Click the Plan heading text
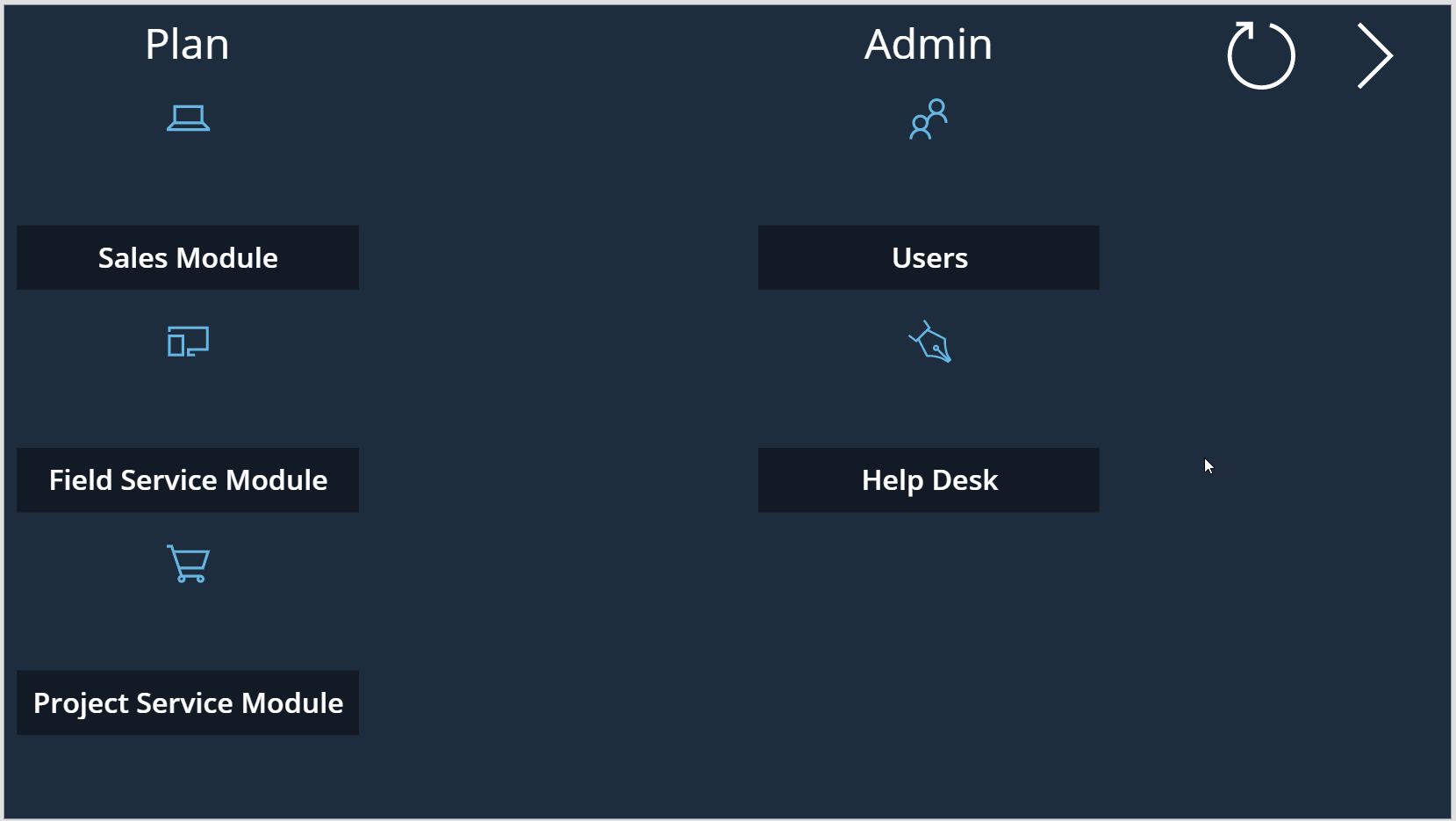The image size is (1456, 821). coord(187,44)
